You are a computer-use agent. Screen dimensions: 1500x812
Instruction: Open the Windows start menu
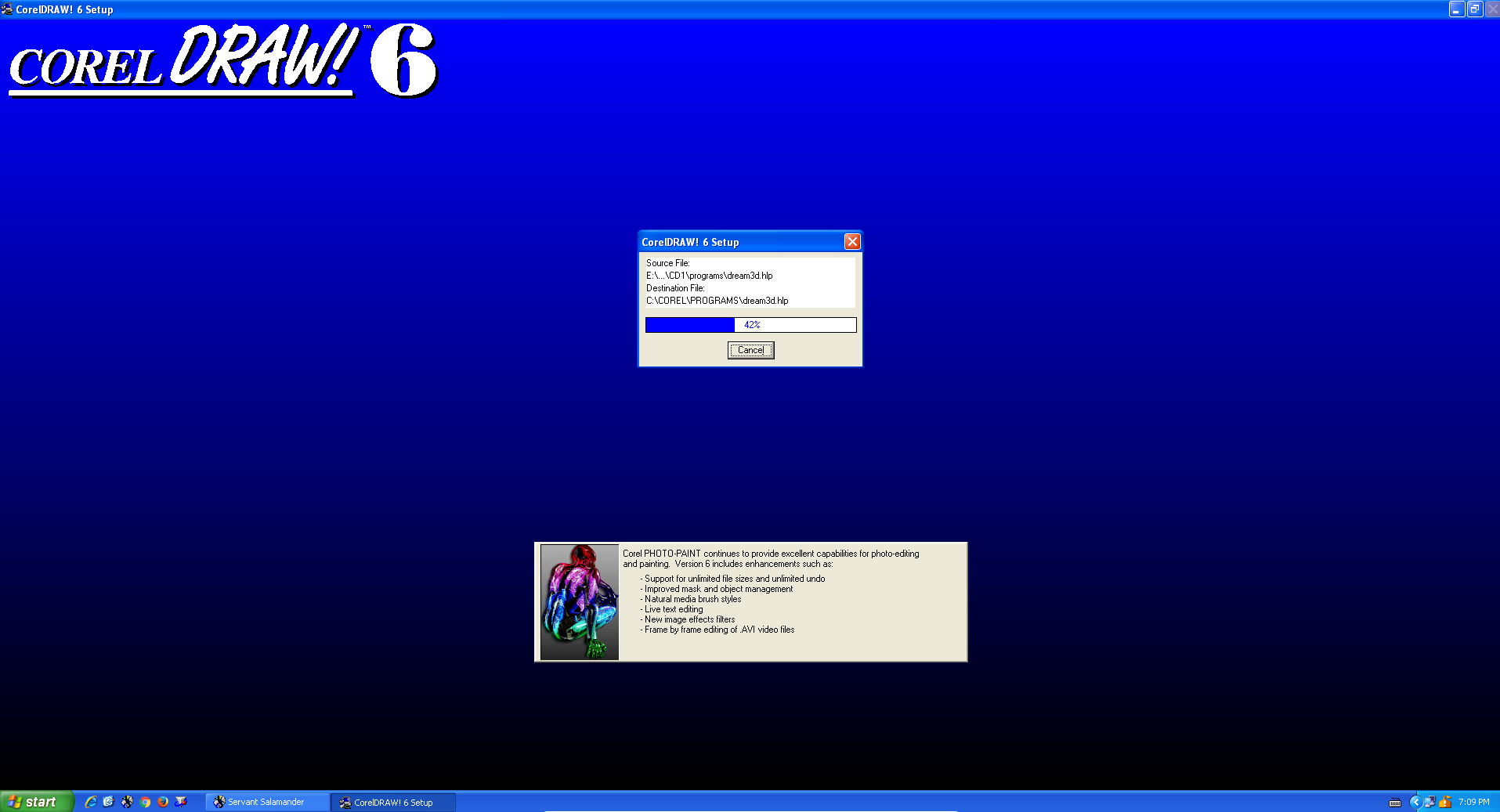[36, 802]
